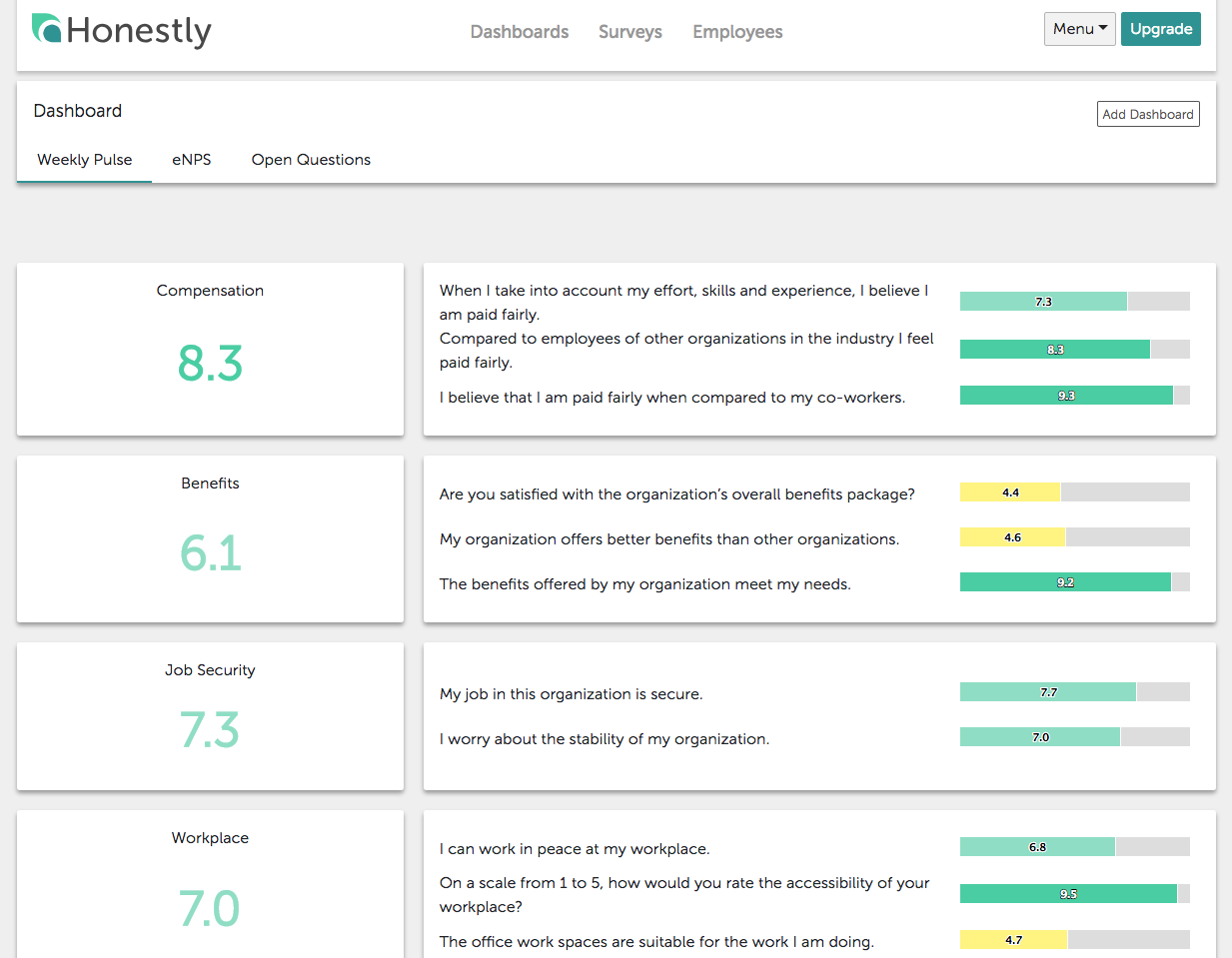This screenshot has width=1232, height=958.
Task: Open the Menu dropdown
Action: [x=1079, y=29]
